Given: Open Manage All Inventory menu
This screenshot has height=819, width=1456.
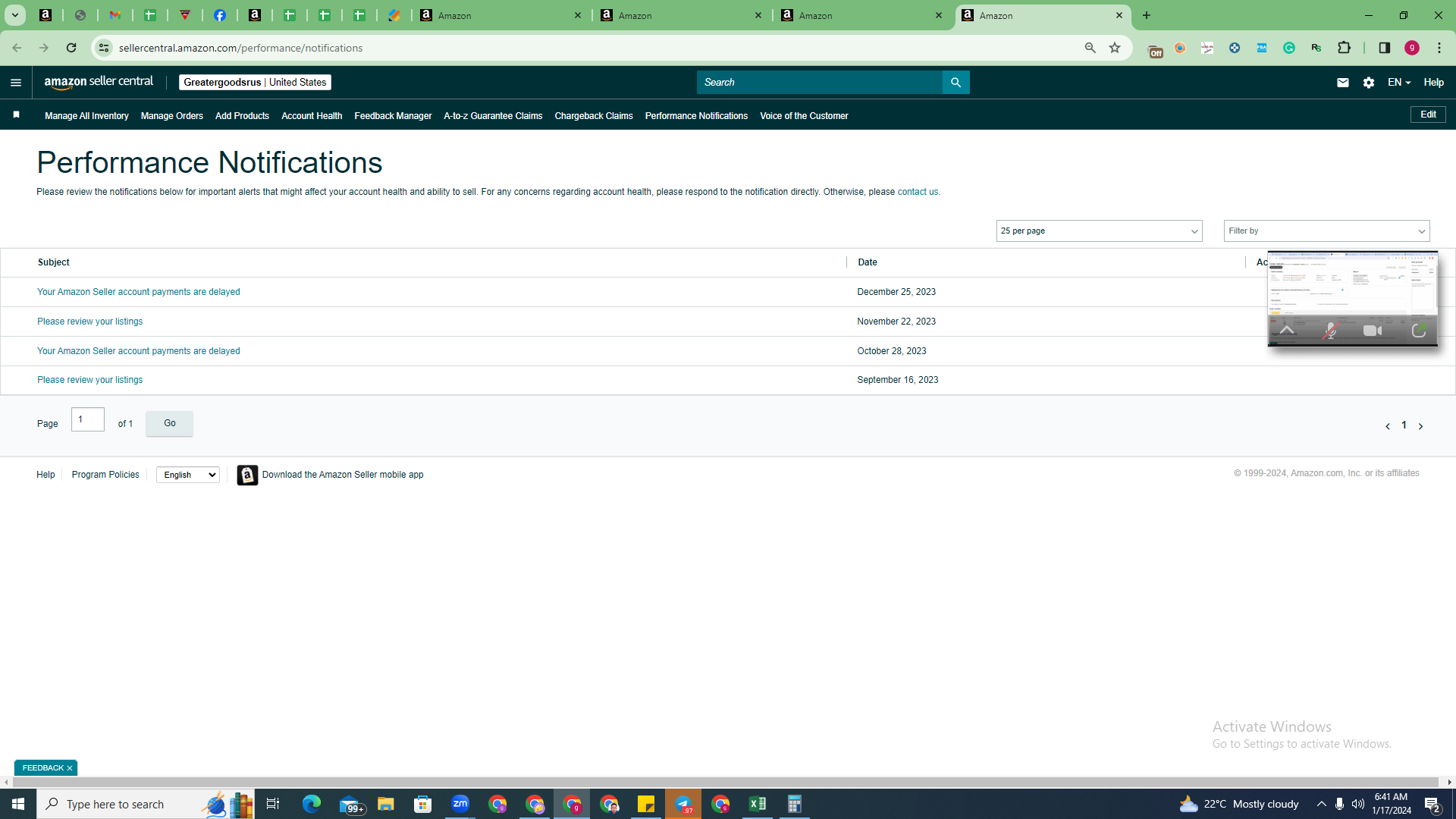Looking at the screenshot, I should click(x=86, y=116).
